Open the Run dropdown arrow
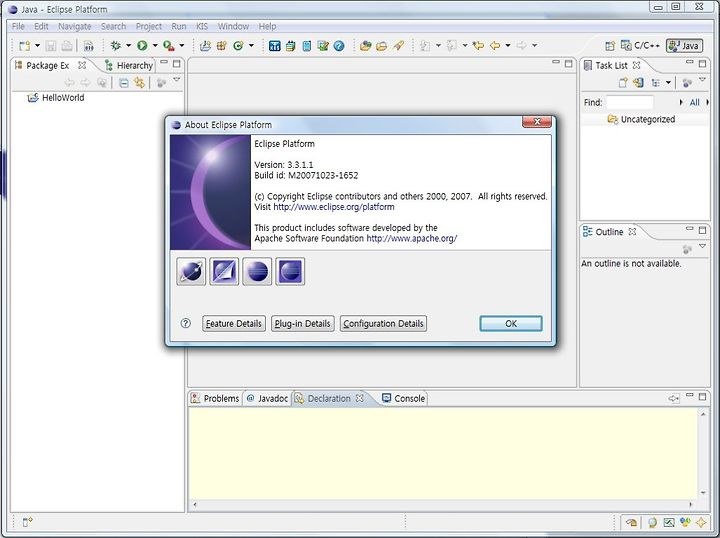Image resolution: width=720 pixels, height=538 pixels. point(155,45)
